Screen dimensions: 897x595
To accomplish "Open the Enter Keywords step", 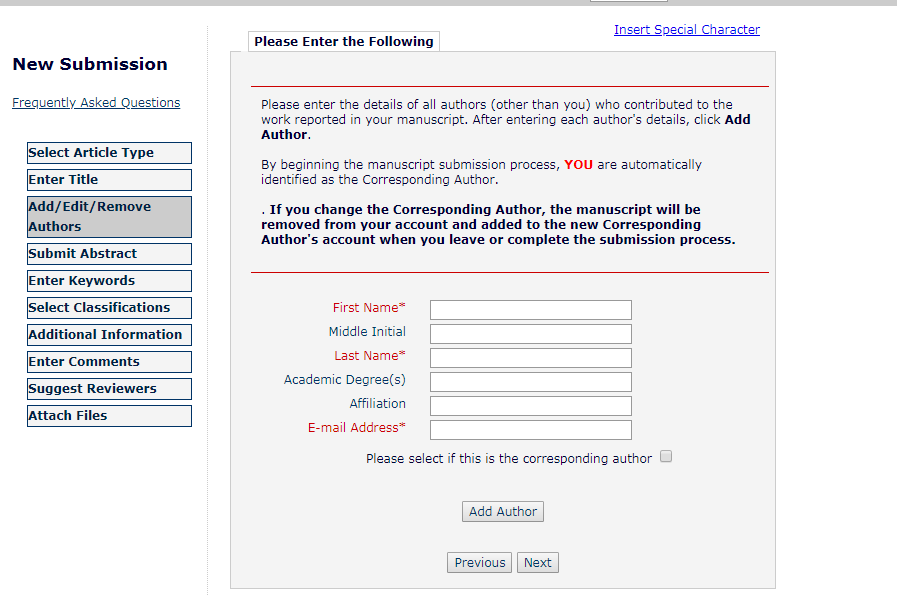I will [109, 281].
